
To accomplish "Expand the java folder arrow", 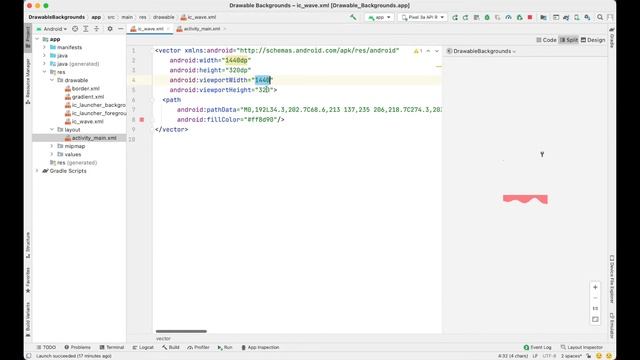I will (x=44, y=56).
